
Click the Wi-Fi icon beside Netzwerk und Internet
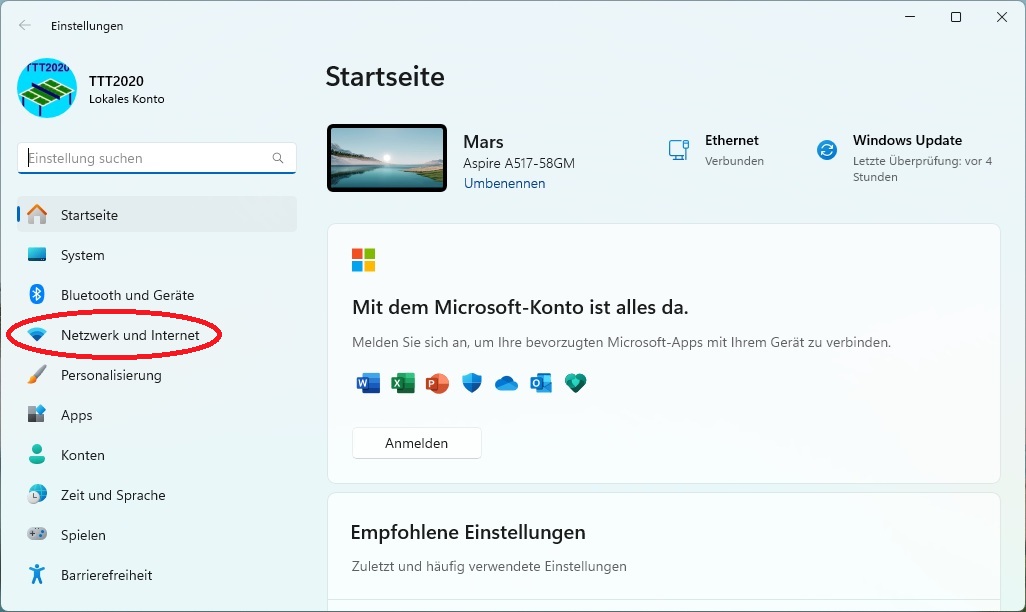point(37,334)
